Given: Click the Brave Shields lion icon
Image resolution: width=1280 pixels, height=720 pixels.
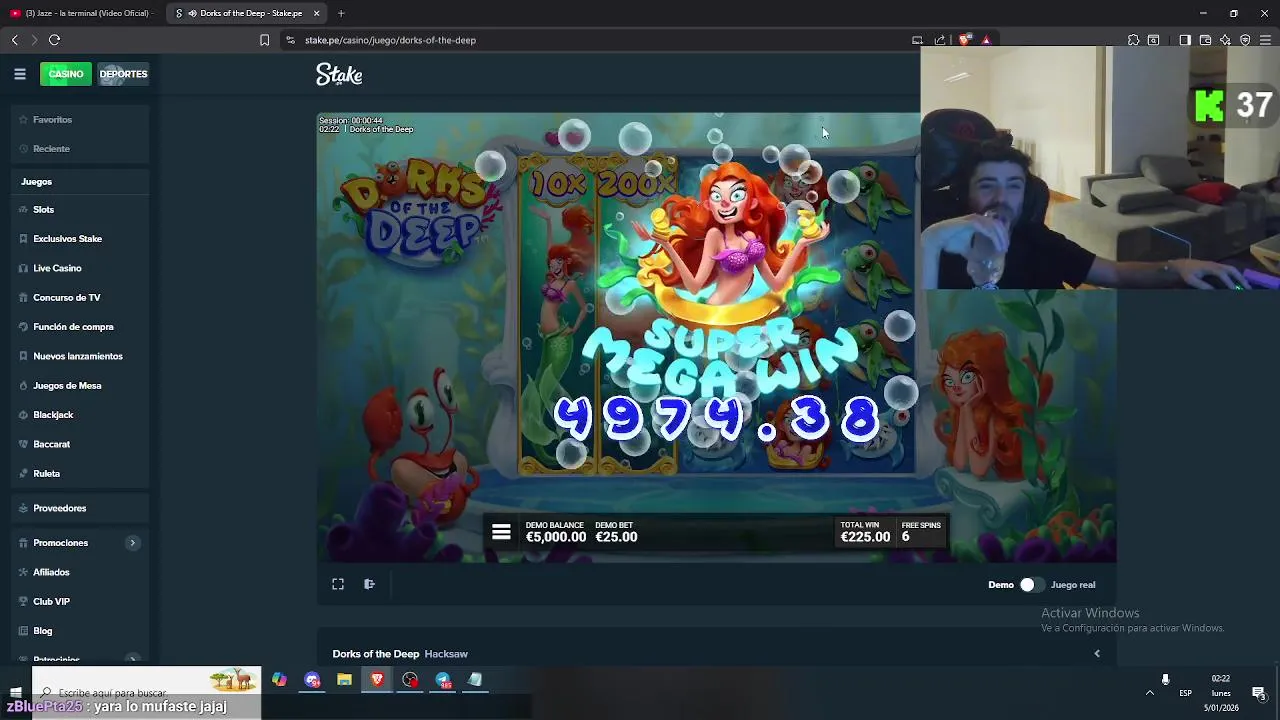Looking at the screenshot, I should coord(964,40).
